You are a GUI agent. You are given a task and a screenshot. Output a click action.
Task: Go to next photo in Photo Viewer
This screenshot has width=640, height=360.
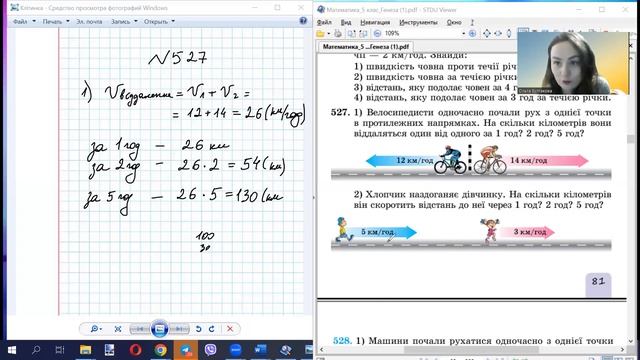coord(179,329)
